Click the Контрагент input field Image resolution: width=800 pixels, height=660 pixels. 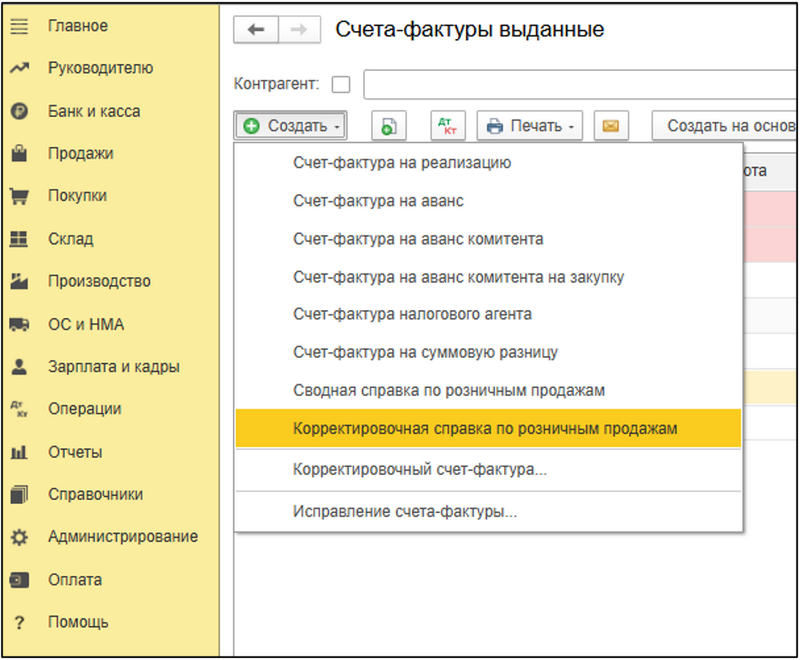pyautogui.click(x=580, y=85)
